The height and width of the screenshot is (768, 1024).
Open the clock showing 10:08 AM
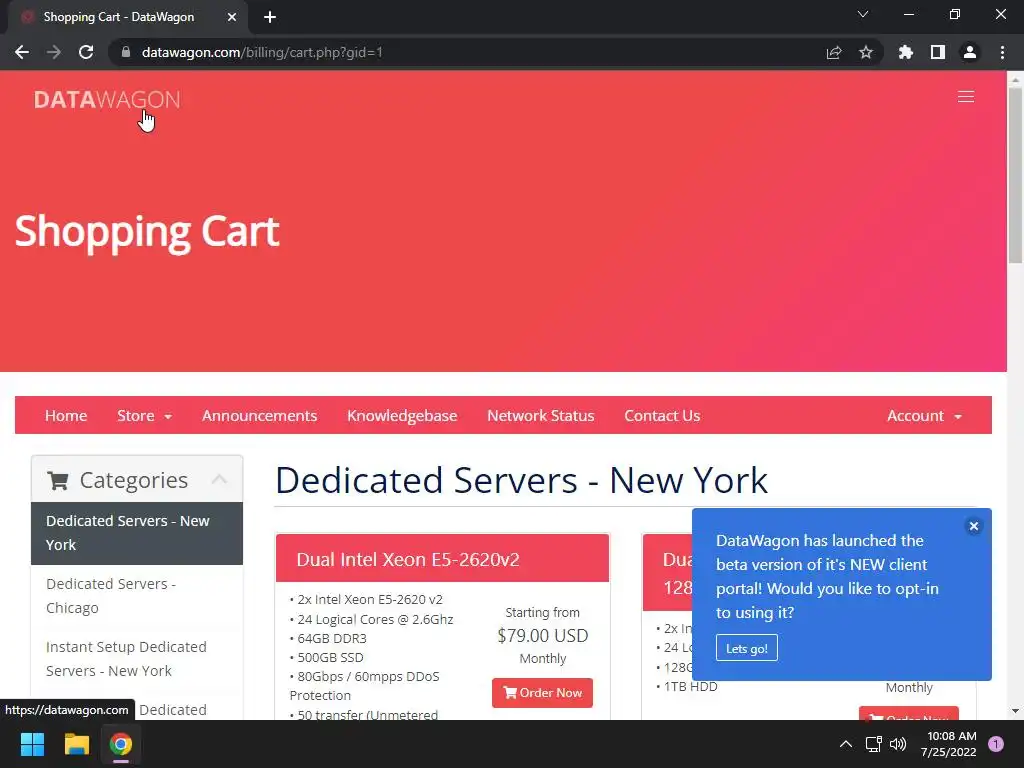(x=949, y=744)
